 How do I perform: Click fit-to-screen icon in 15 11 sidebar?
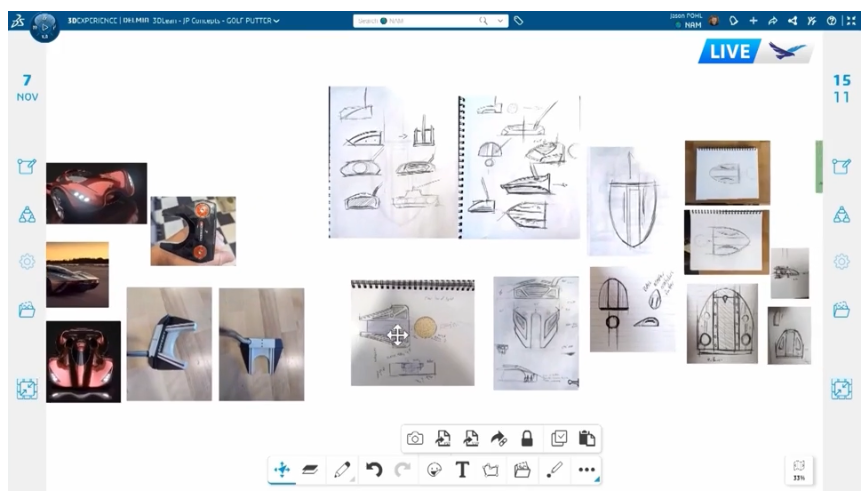click(841, 389)
